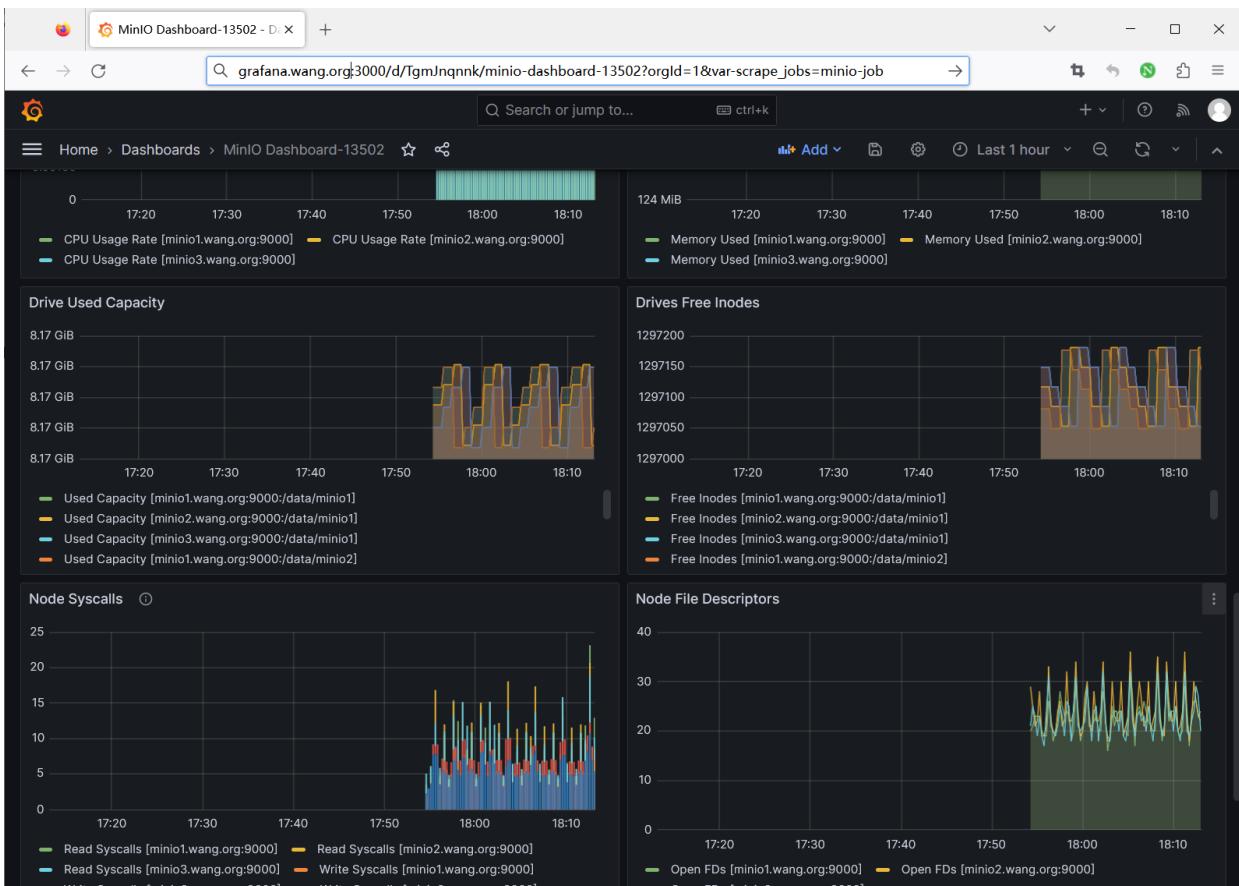Click the browser address bar

tap(590, 70)
